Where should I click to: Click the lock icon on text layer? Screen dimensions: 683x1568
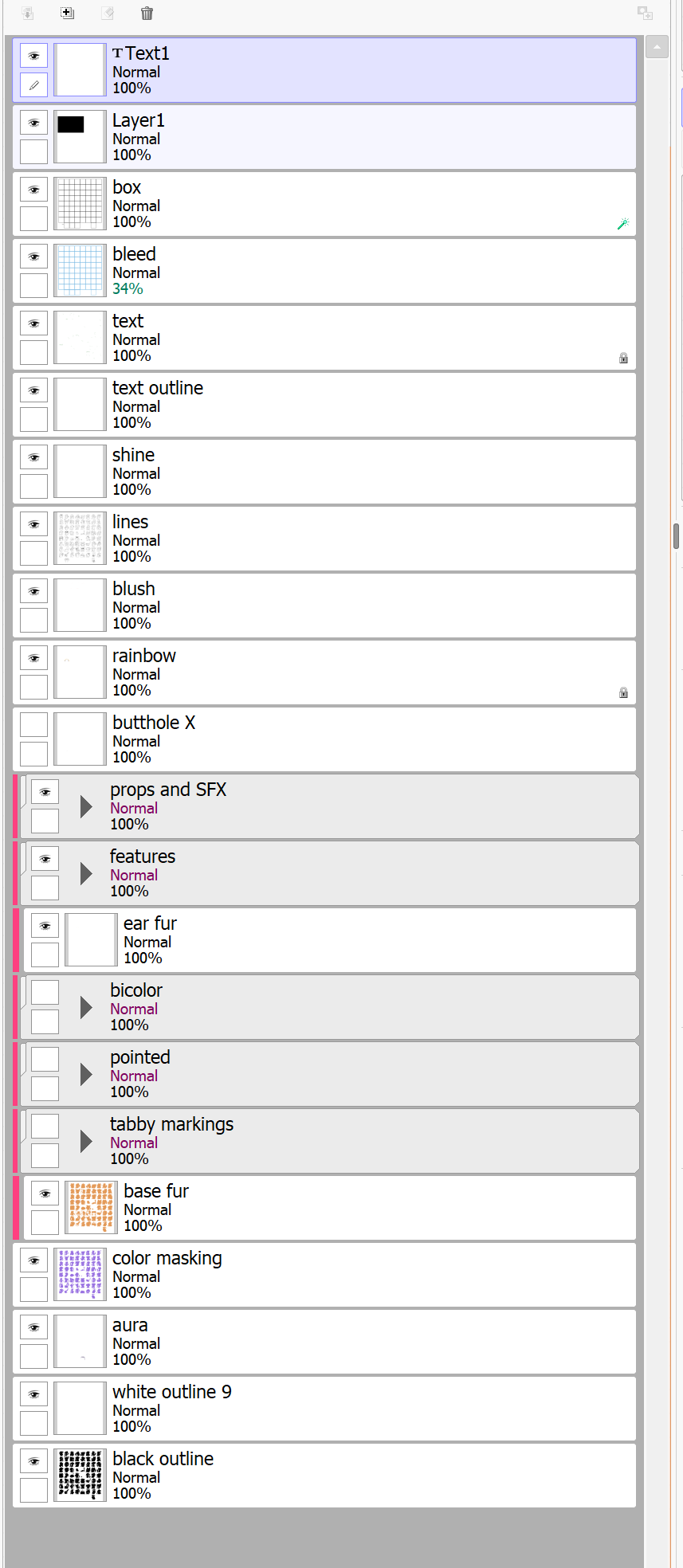coord(623,359)
